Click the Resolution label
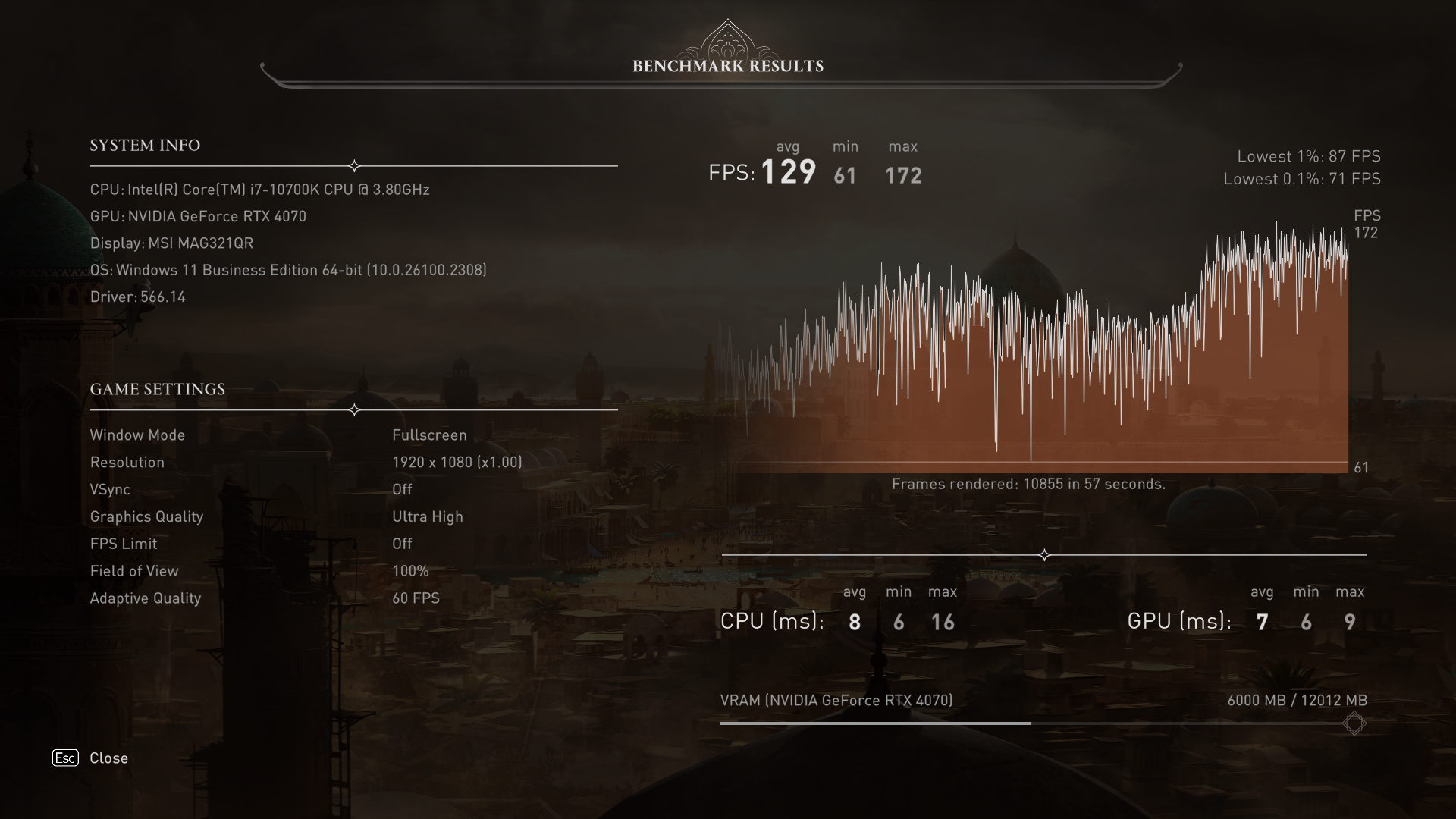Viewport: 1456px width, 819px height. [127, 463]
